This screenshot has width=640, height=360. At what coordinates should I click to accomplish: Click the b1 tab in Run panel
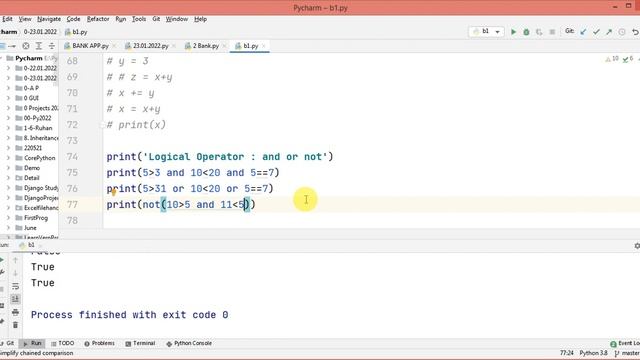pyautogui.click(x=27, y=245)
